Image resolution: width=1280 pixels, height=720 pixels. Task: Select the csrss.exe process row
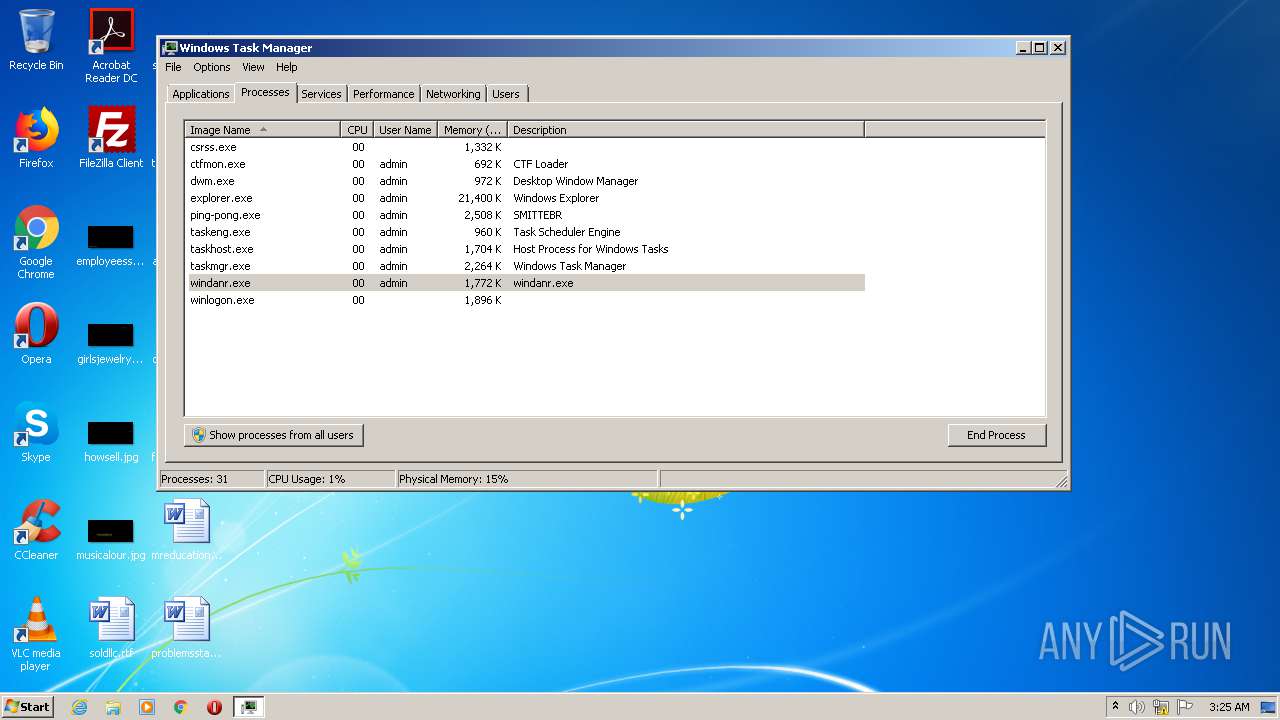tap(525, 147)
